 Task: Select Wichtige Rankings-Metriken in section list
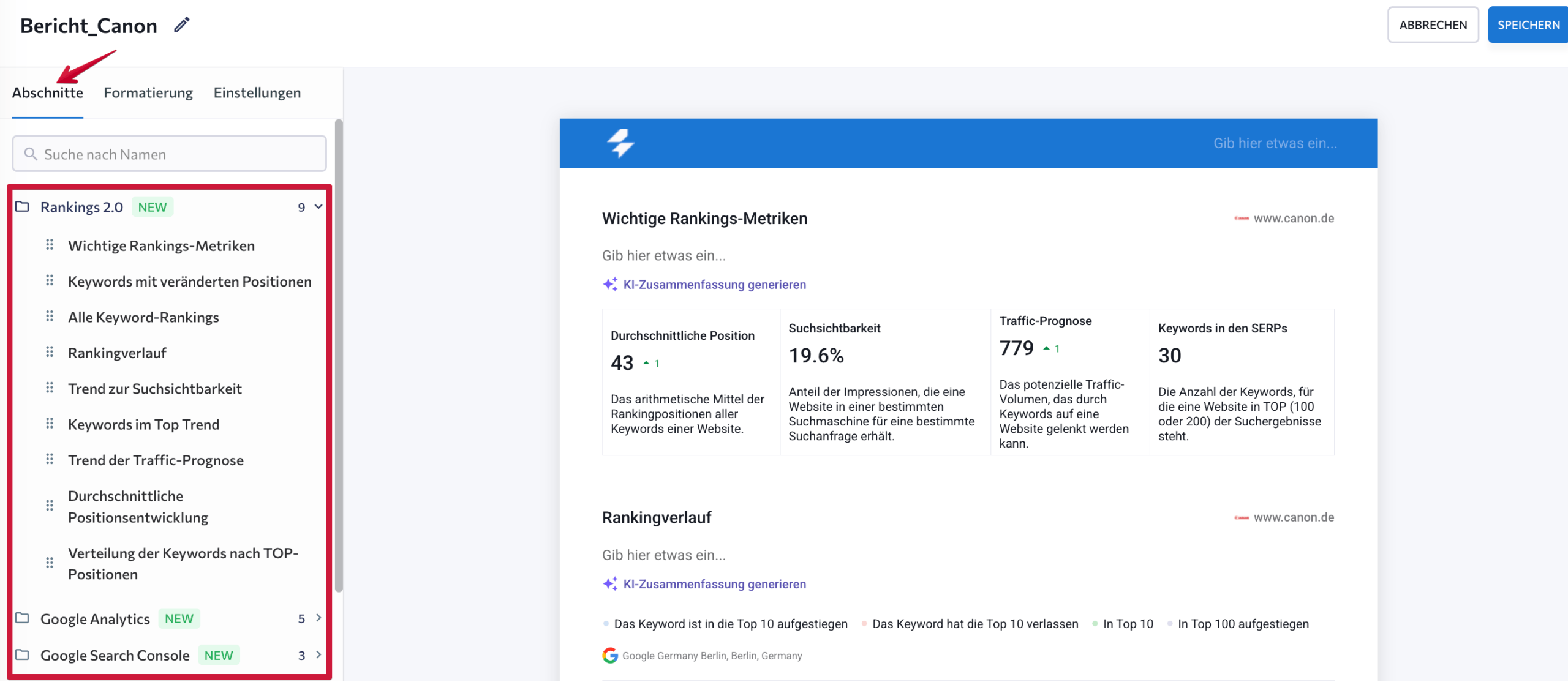(x=161, y=245)
